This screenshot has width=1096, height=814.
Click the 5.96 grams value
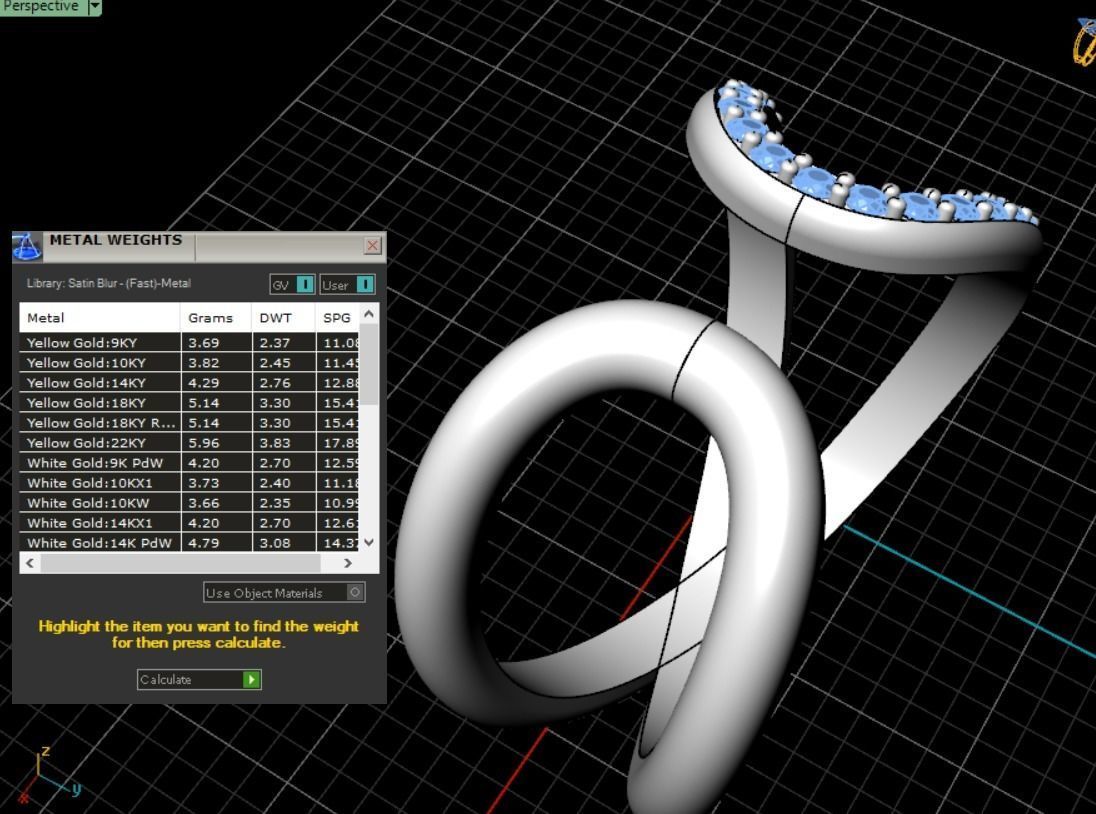tap(203, 443)
